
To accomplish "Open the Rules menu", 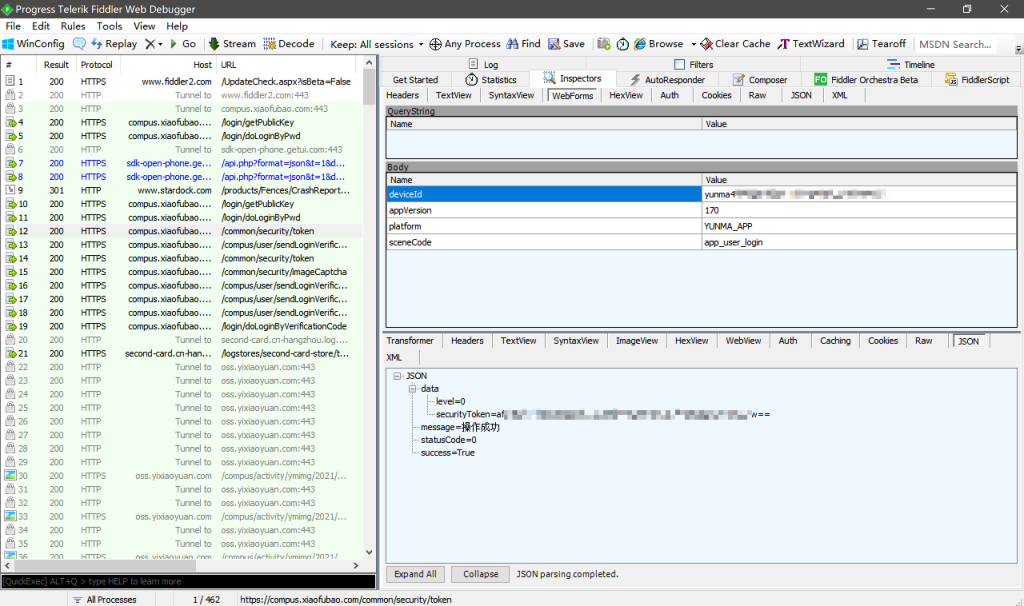I will (x=73, y=26).
